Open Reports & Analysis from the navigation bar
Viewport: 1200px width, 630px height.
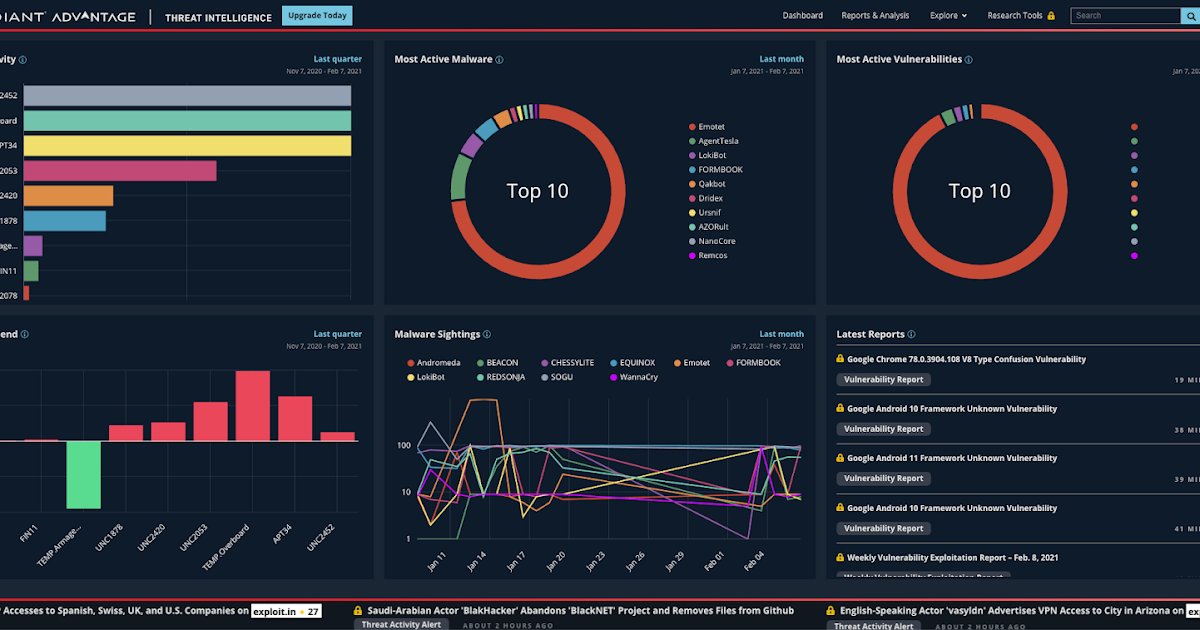875,15
